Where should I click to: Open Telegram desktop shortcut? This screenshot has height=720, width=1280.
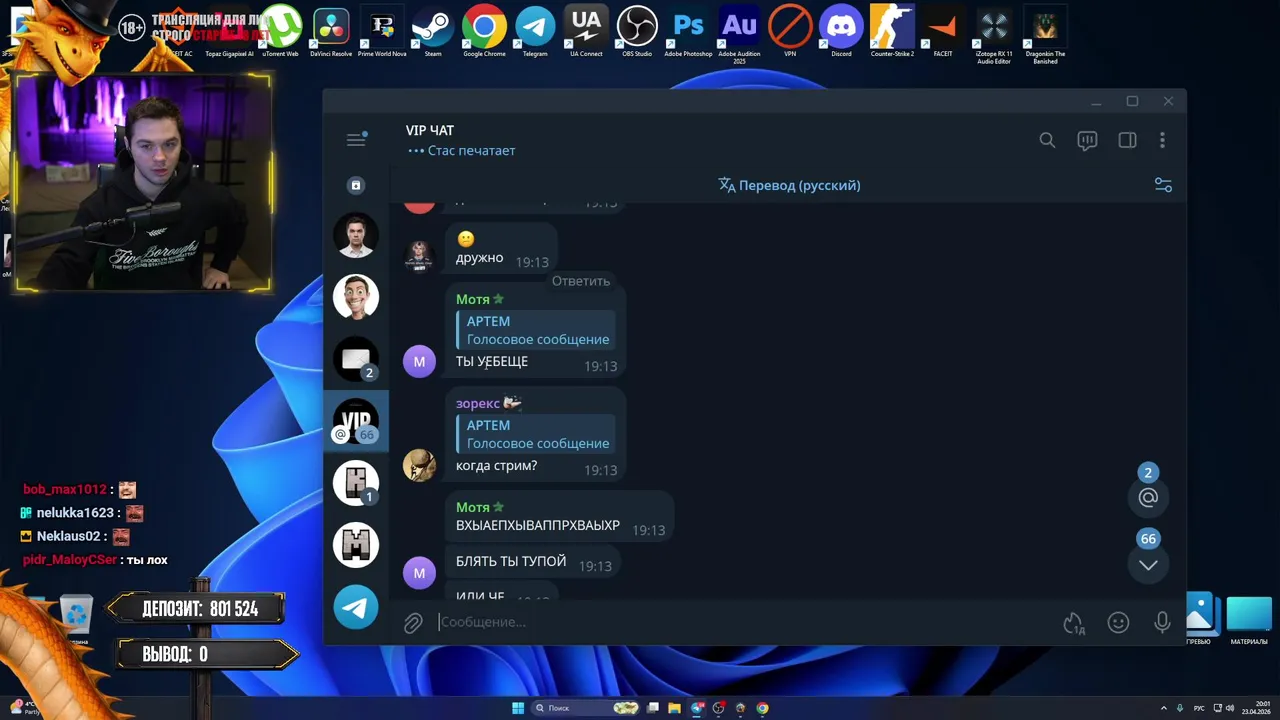tap(535, 31)
